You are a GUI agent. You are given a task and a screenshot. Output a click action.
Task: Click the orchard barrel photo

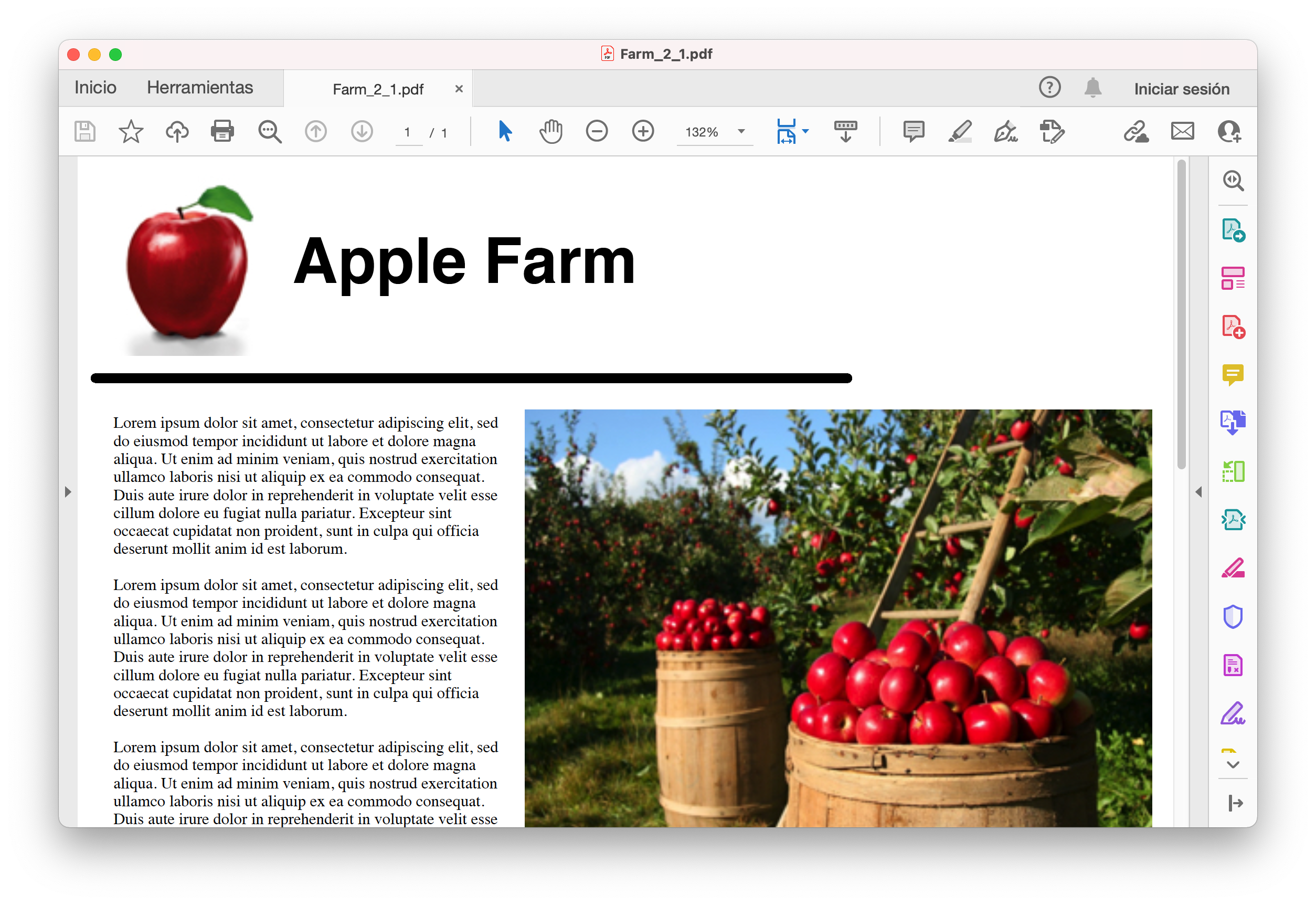click(x=838, y=618)
